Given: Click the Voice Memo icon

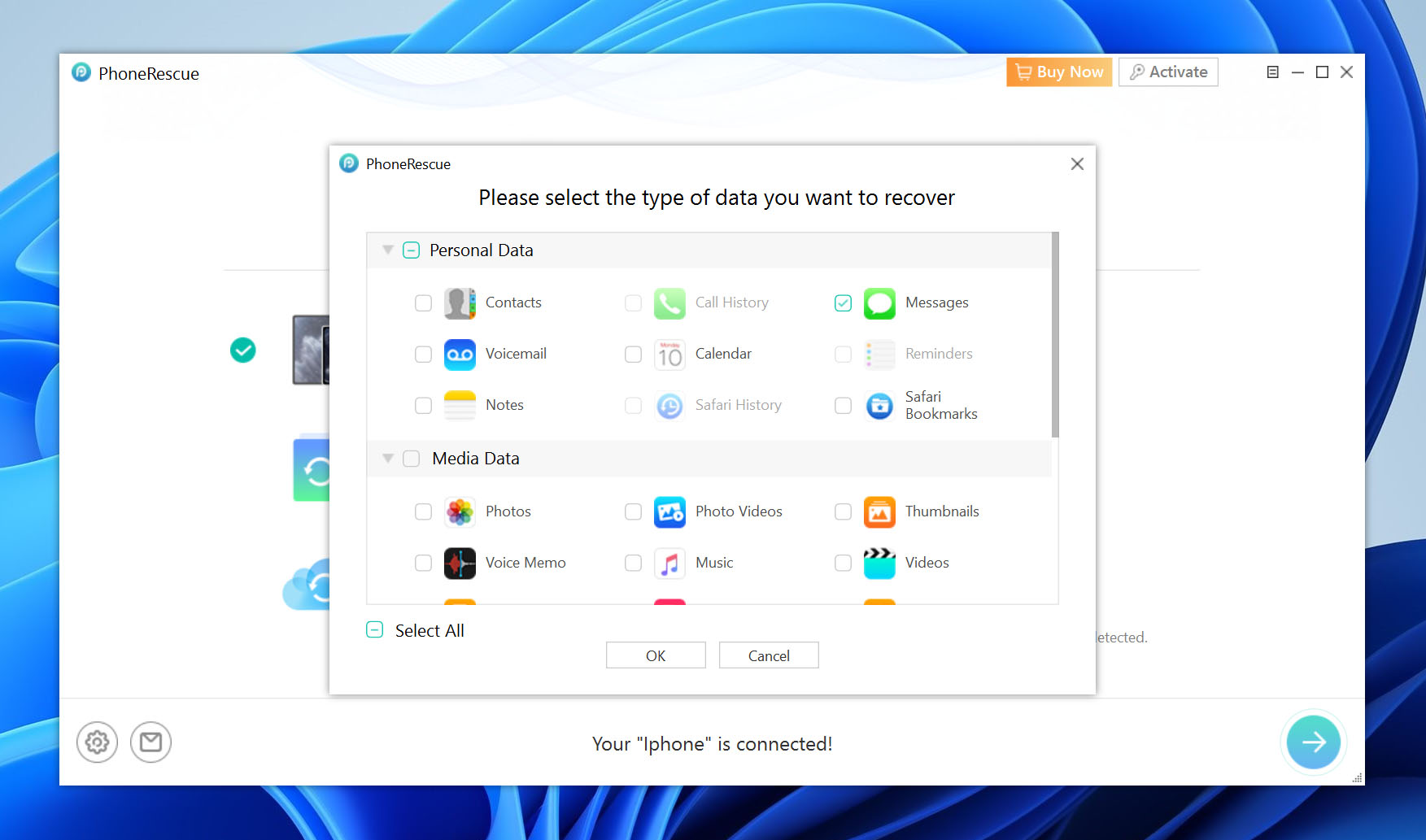Looking at the screenshot, I should (460, 564).
